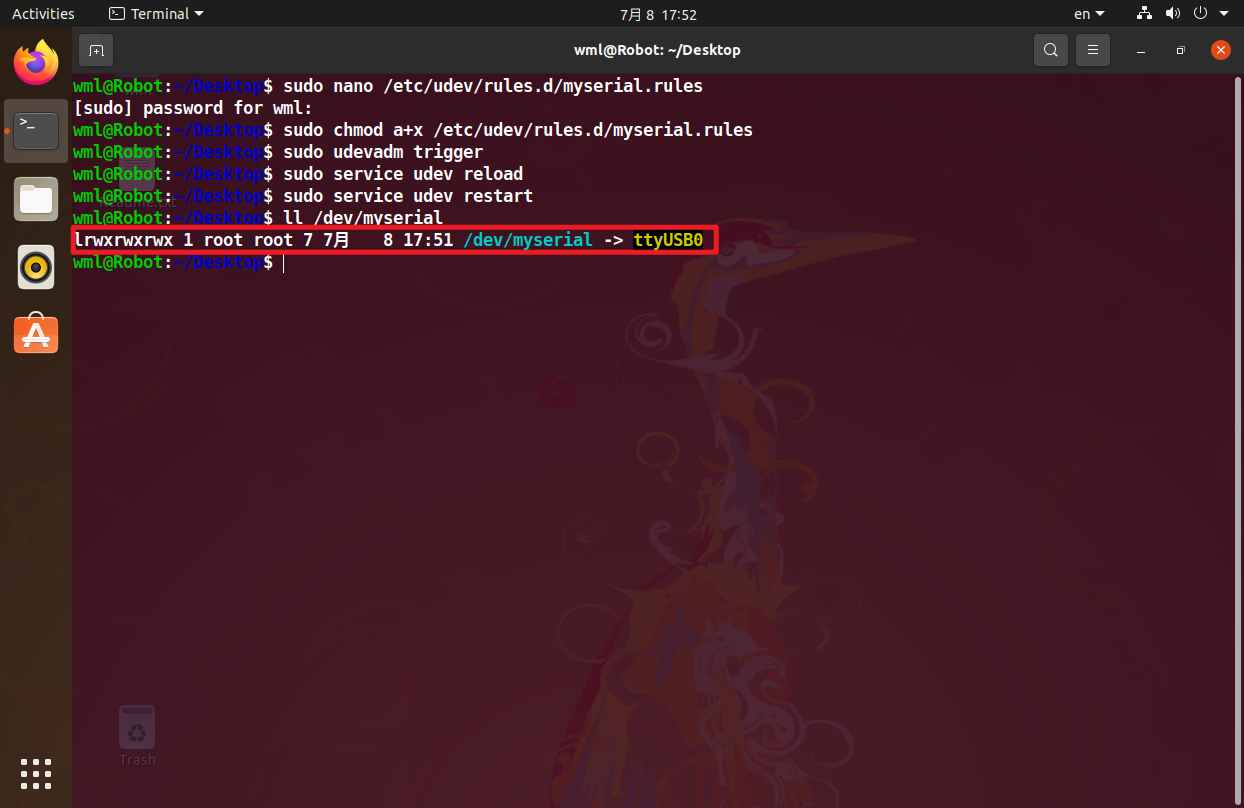Open Ubuntu Software store

(36, 335)
